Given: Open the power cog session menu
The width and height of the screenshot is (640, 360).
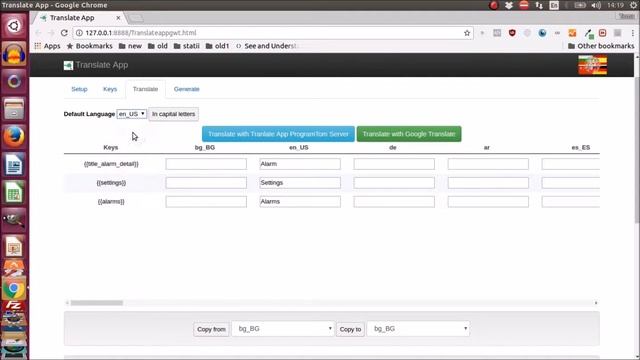Looking at the screenshot, I should pos(633,5).
